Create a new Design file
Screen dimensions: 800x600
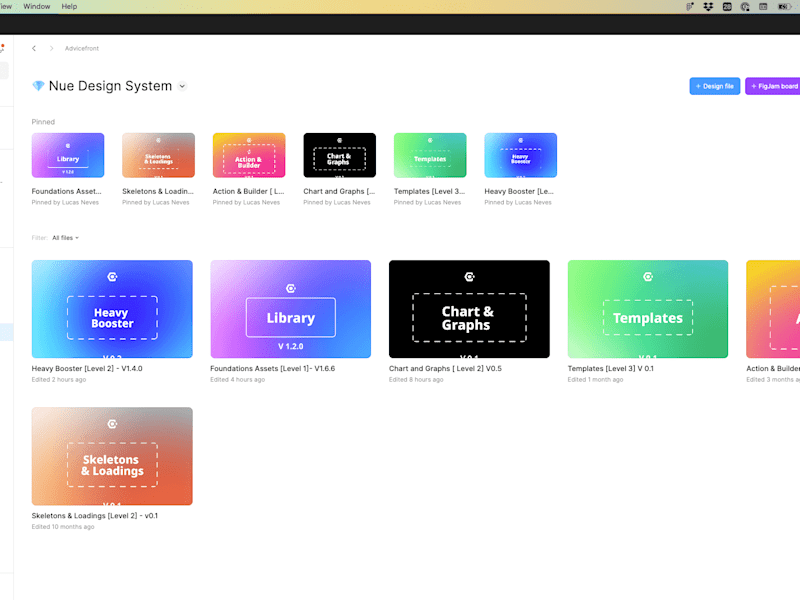click(x=714, y=86)
